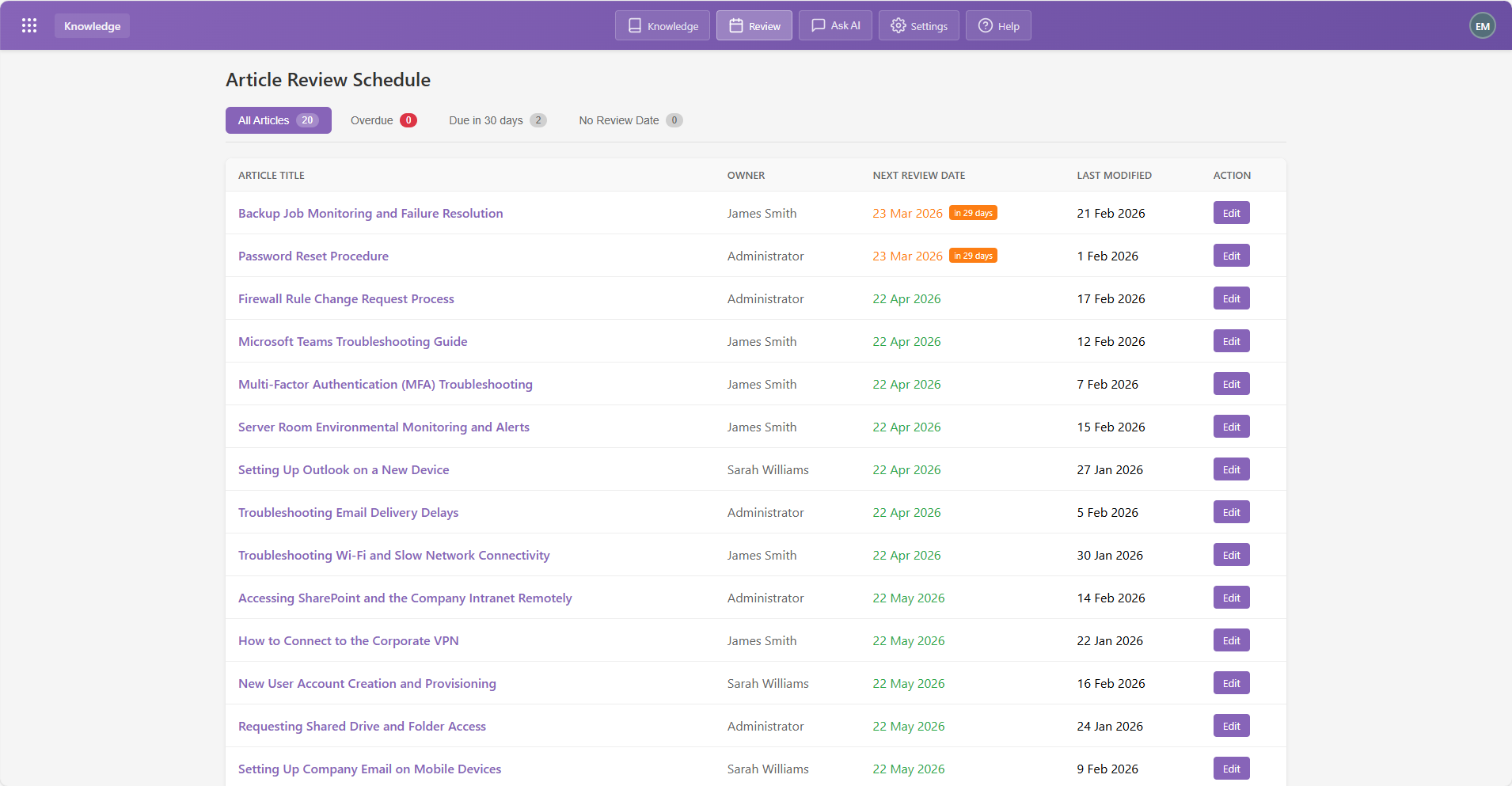Open Microsoft Teams Troubleshooting Guide article
Image resolution: width=1512 pixels, height=786 pixels.
point(352,341)
